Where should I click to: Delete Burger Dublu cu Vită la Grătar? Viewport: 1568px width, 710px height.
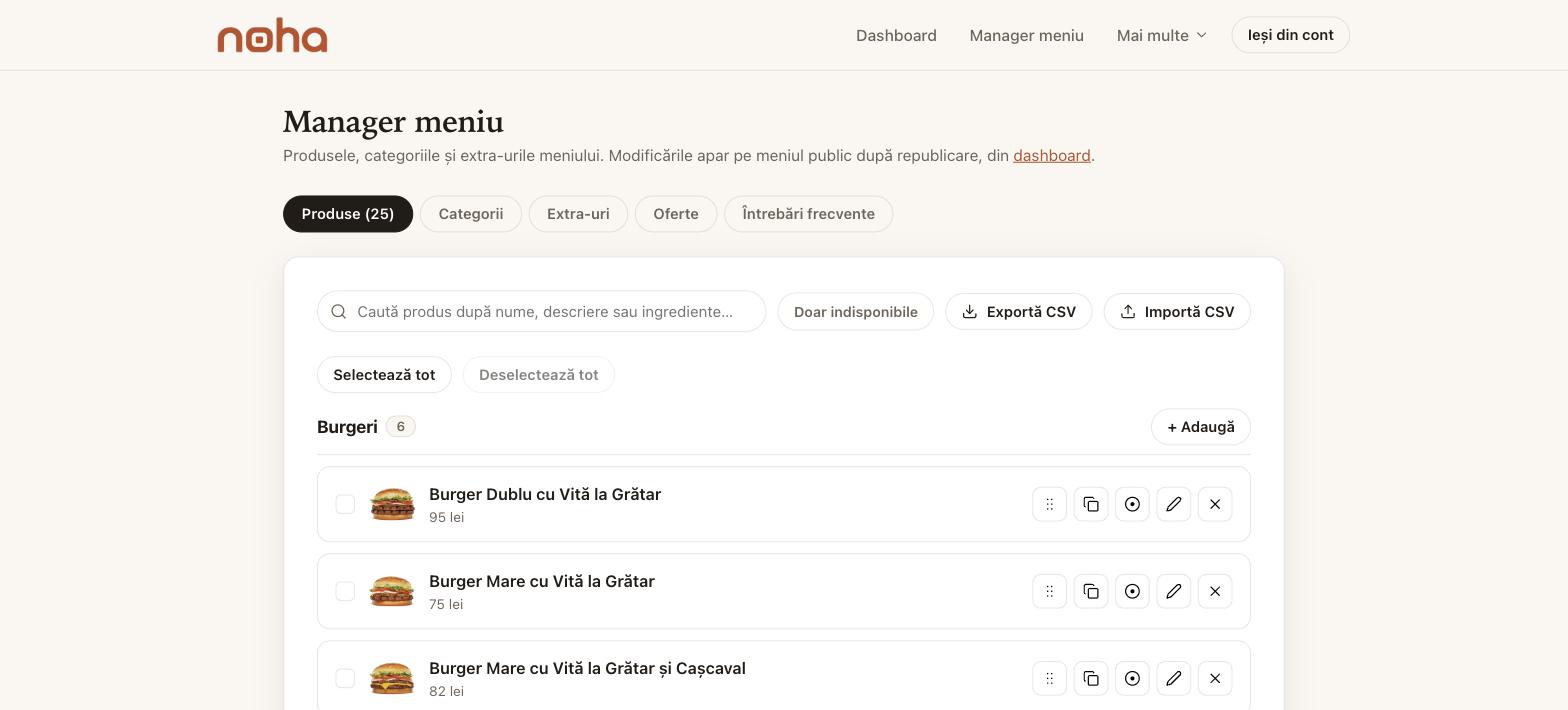(1215, 504)
